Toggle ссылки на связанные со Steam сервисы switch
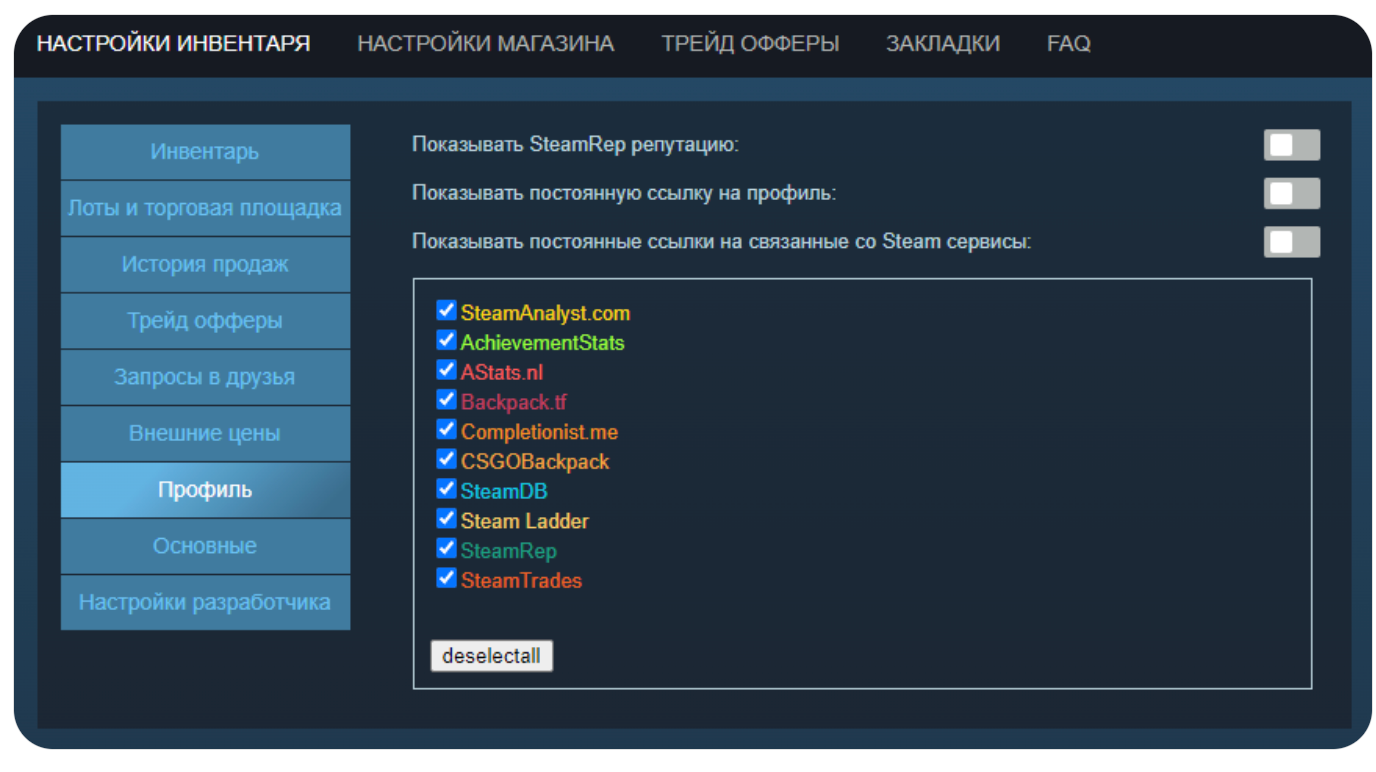Screen dimensions: 1376x772 pos(1292,242)
